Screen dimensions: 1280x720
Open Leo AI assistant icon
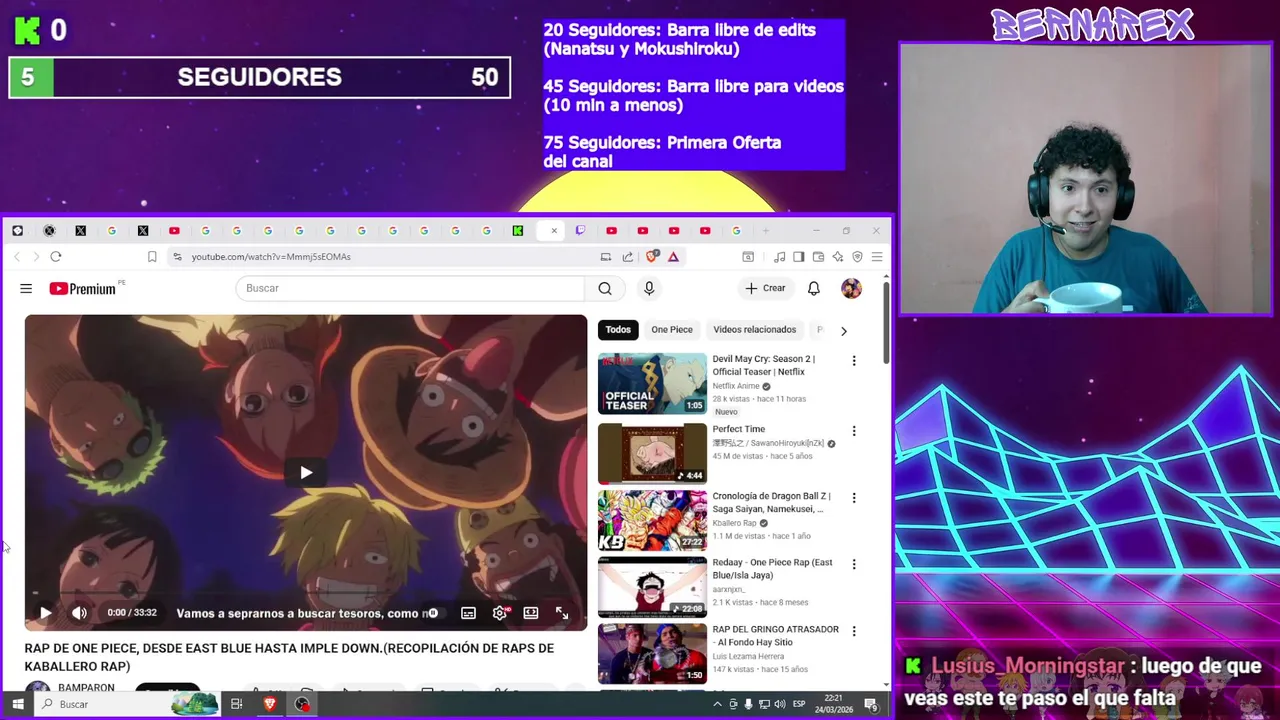tap(838, 257)
